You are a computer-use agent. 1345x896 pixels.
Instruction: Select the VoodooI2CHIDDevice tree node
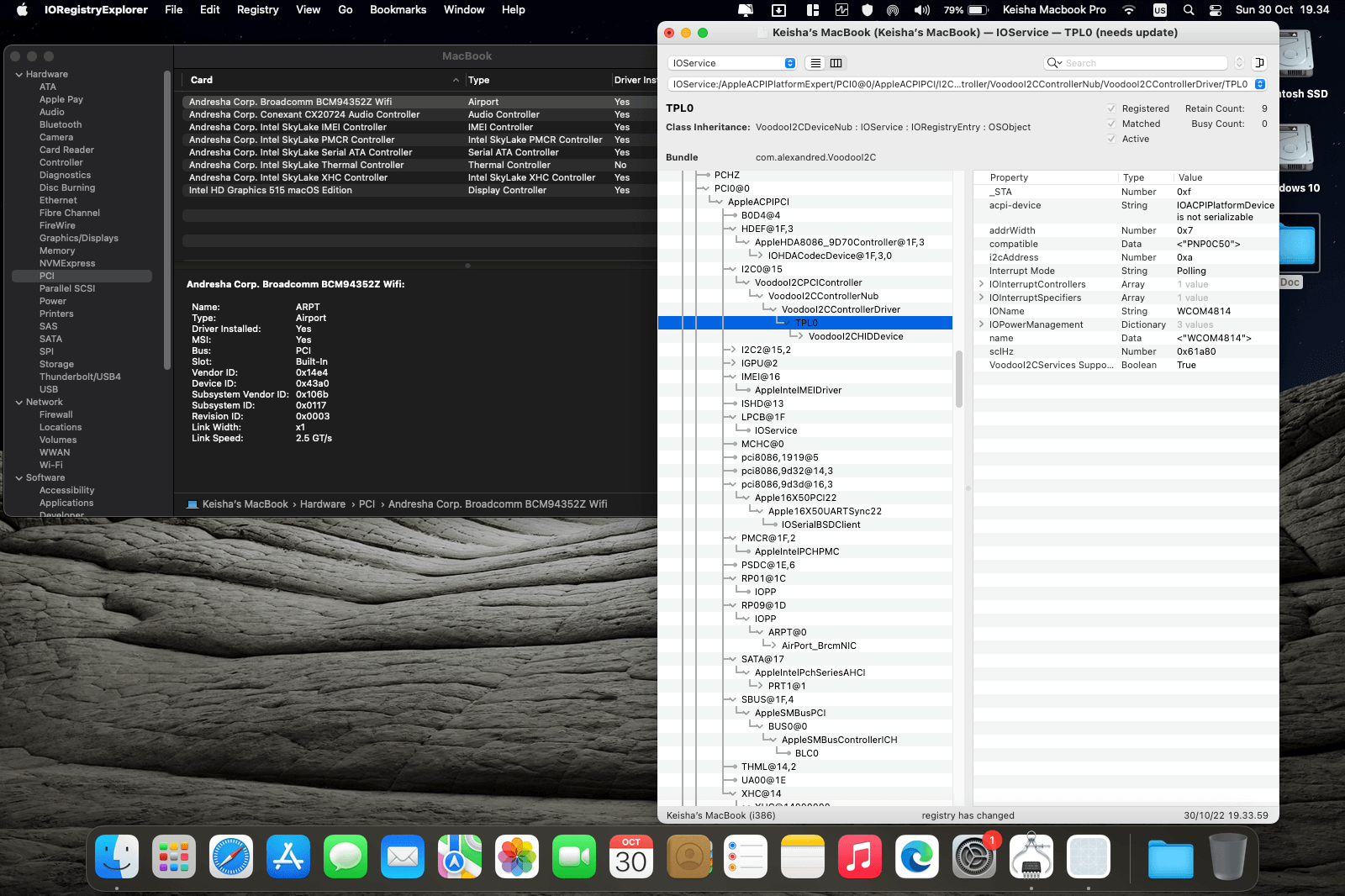855,336
